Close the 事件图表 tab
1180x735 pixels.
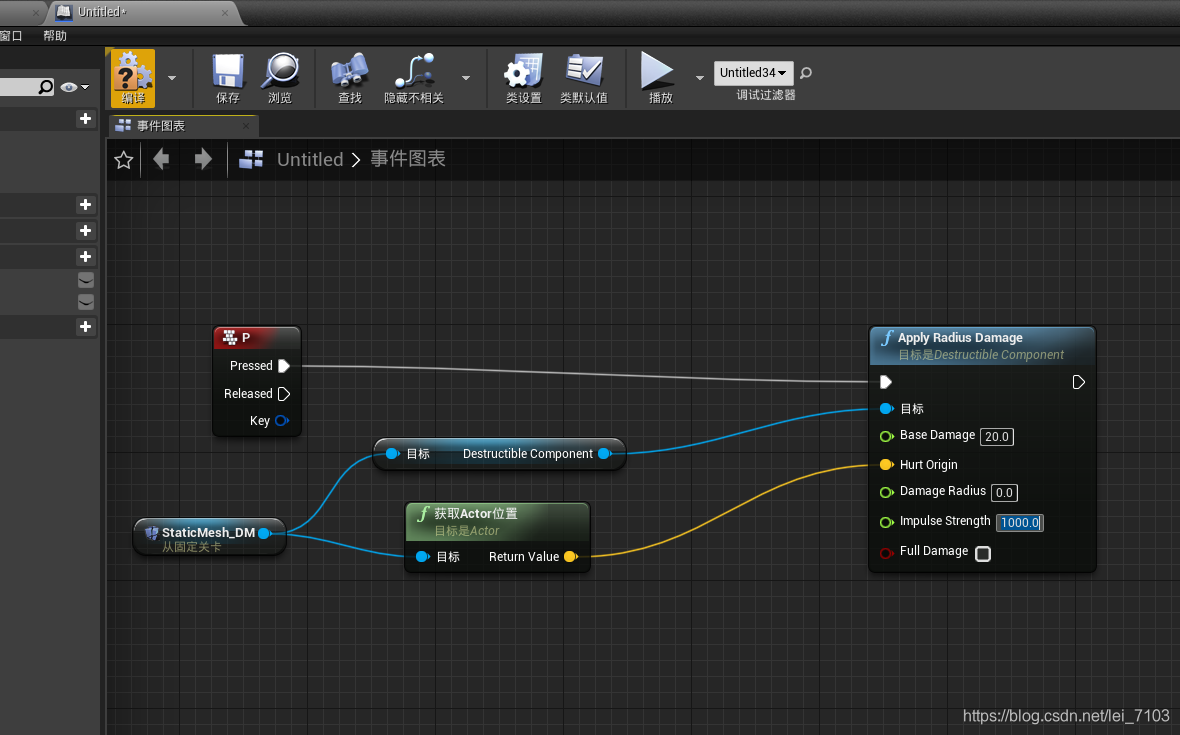tap(246, 126)
